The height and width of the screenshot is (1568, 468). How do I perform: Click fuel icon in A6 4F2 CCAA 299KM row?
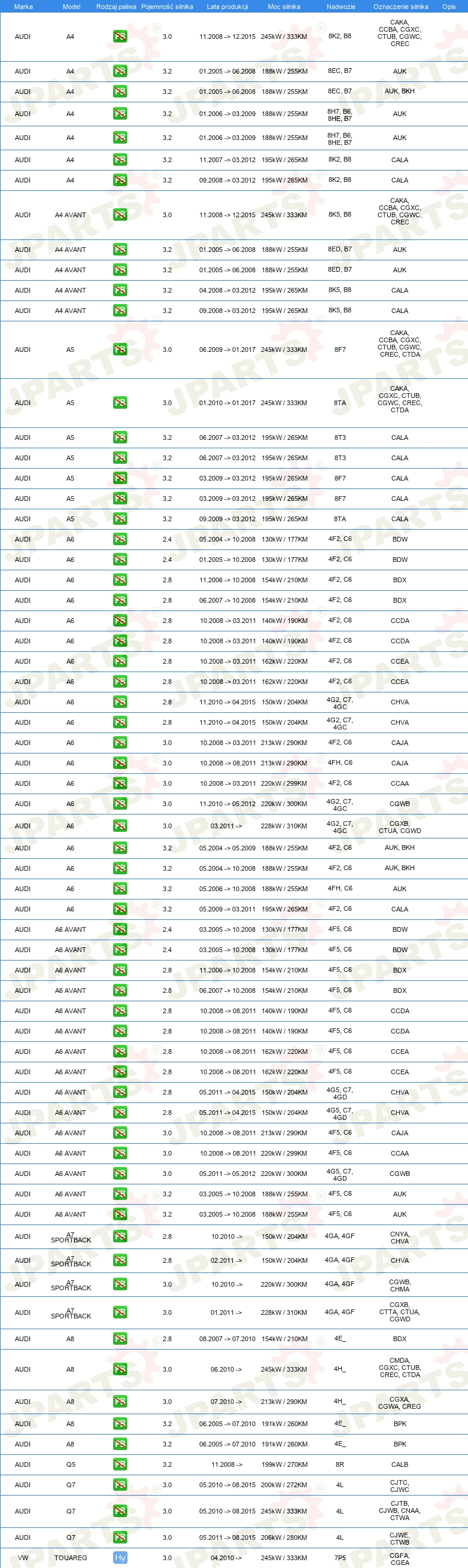(120, 783)
